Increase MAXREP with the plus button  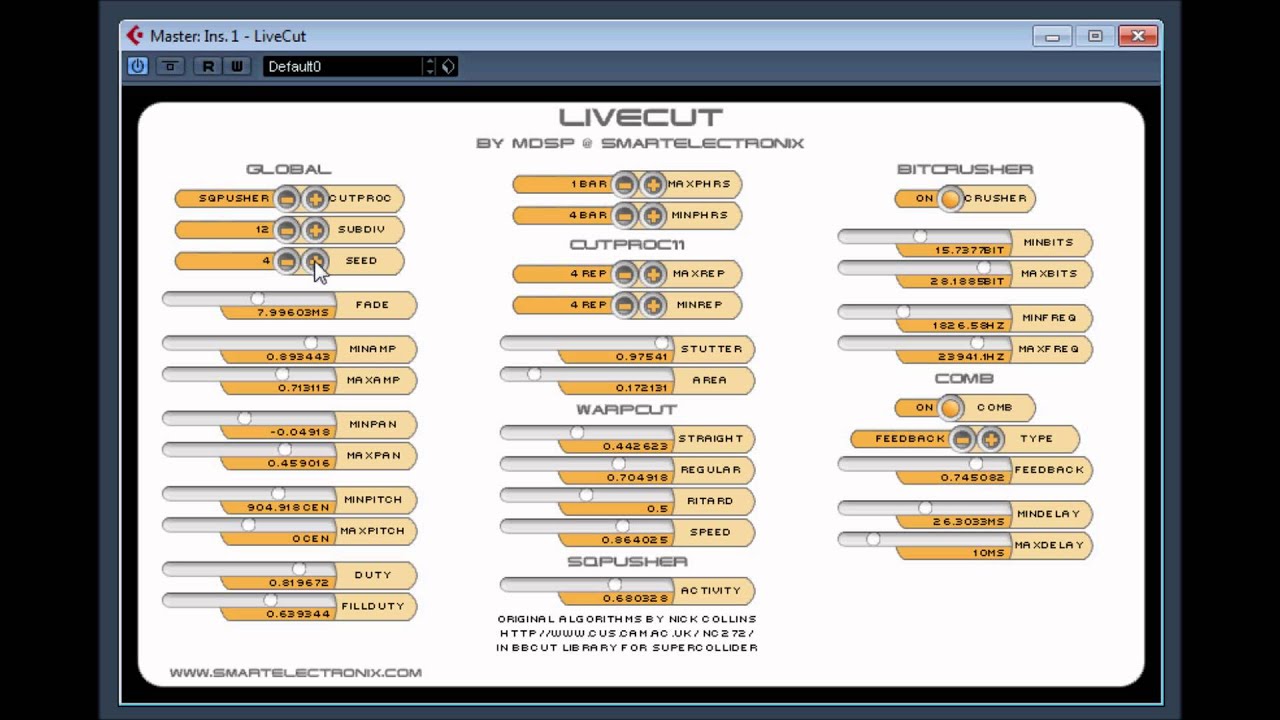pos(653,273)
